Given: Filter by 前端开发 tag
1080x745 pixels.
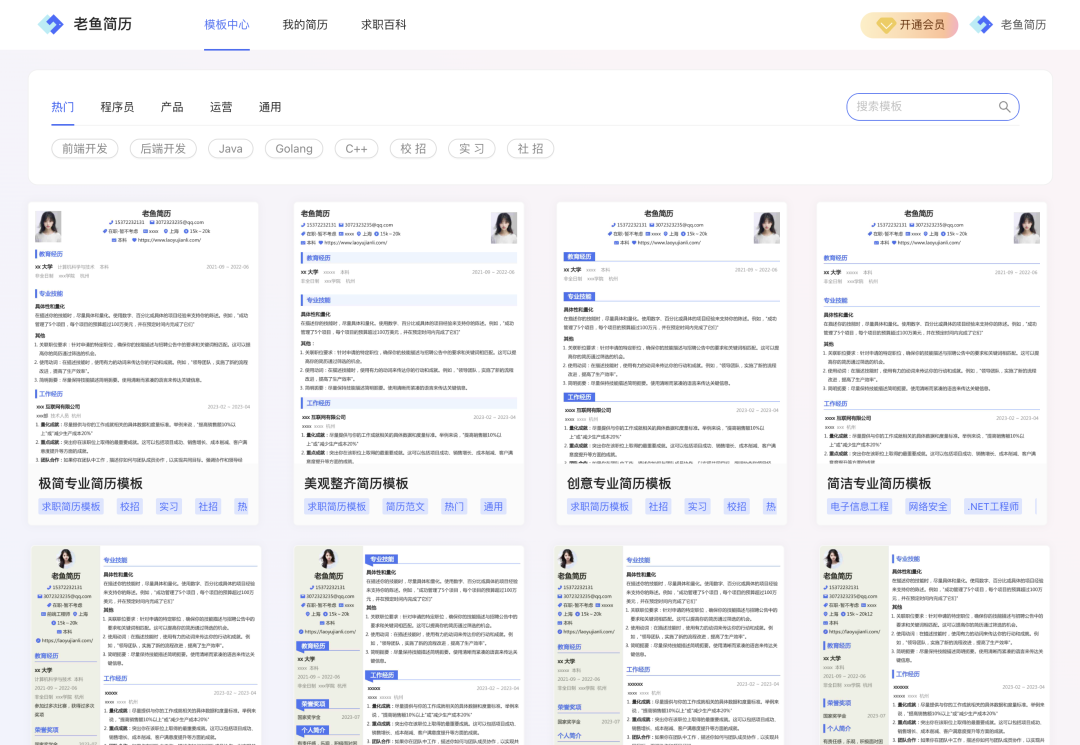Looking at the screenshot, I should point(85,149).
